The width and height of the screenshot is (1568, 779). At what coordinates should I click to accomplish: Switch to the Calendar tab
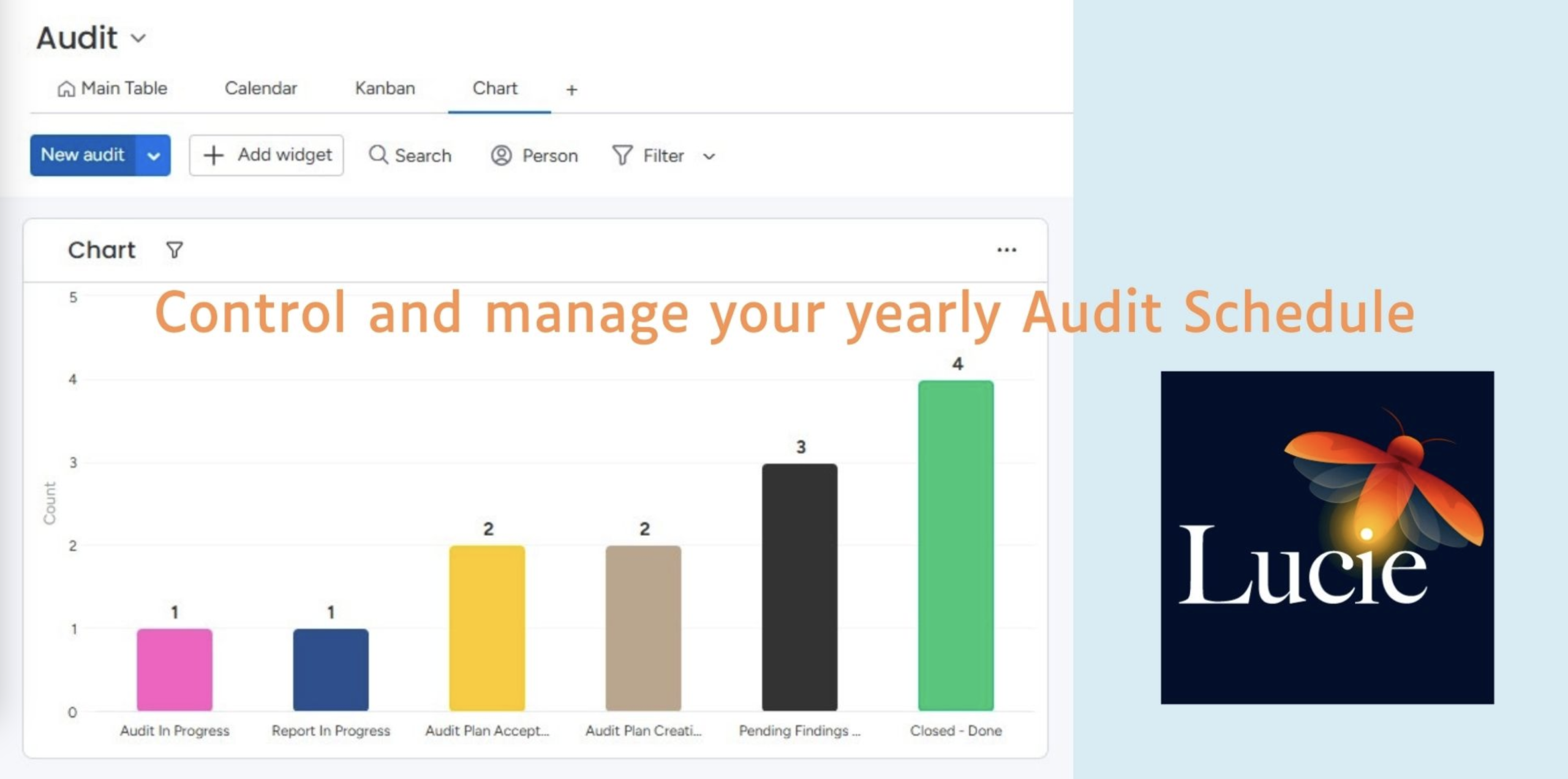pos(261,88)
